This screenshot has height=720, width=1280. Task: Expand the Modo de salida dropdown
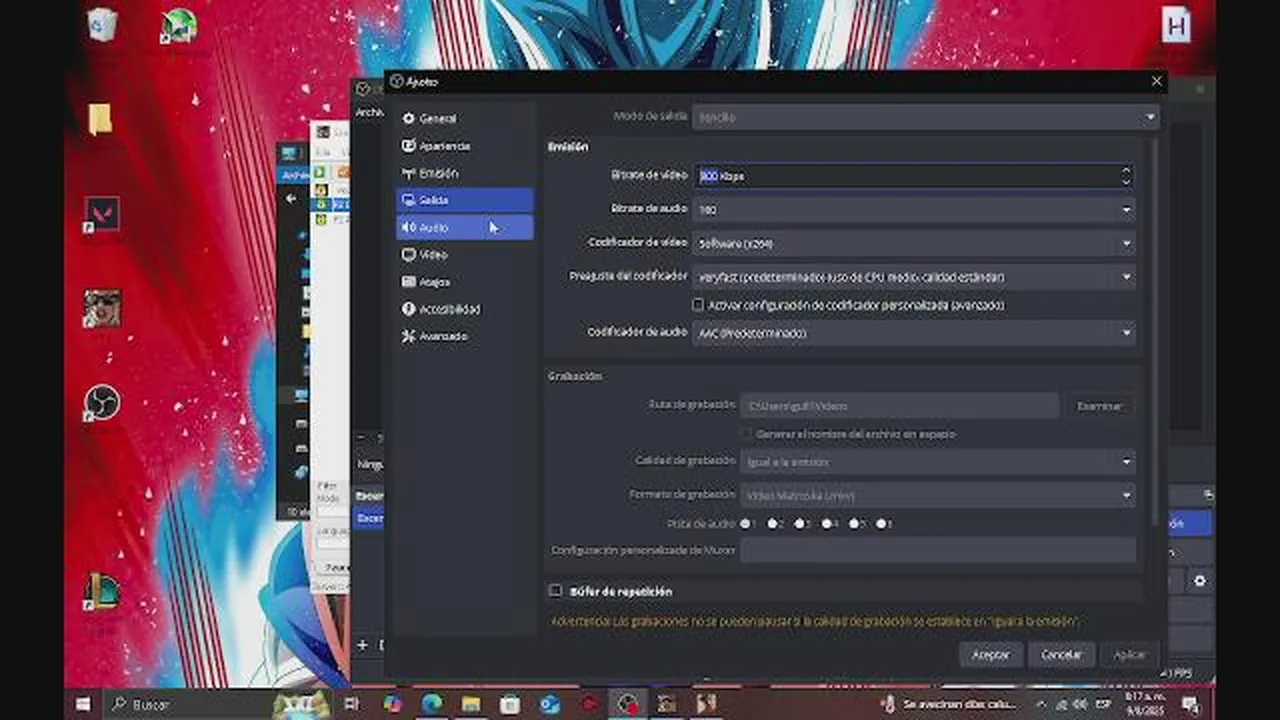pyautogui.click(x=926, y=117)
